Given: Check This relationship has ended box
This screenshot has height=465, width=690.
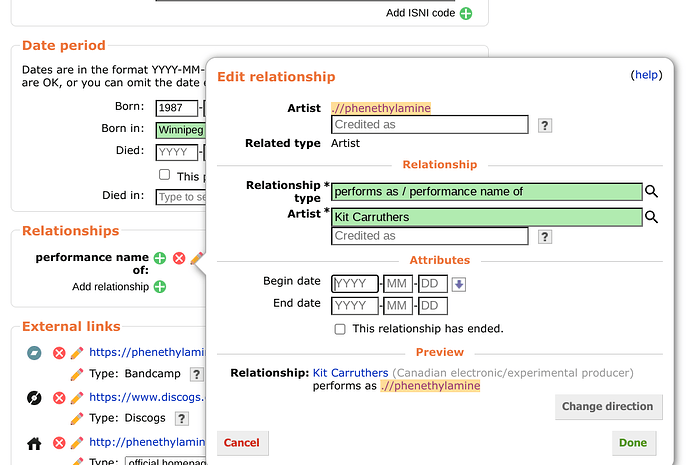Looking at the screenshot, I should 340,329.
